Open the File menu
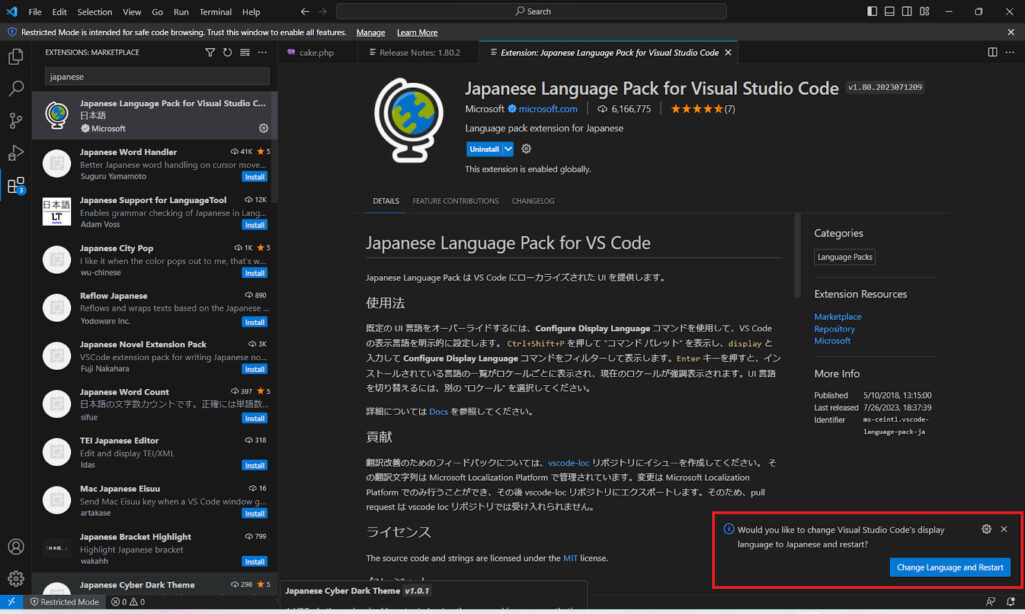Screen dimensions: 1025x614 [x=35, y=12]
